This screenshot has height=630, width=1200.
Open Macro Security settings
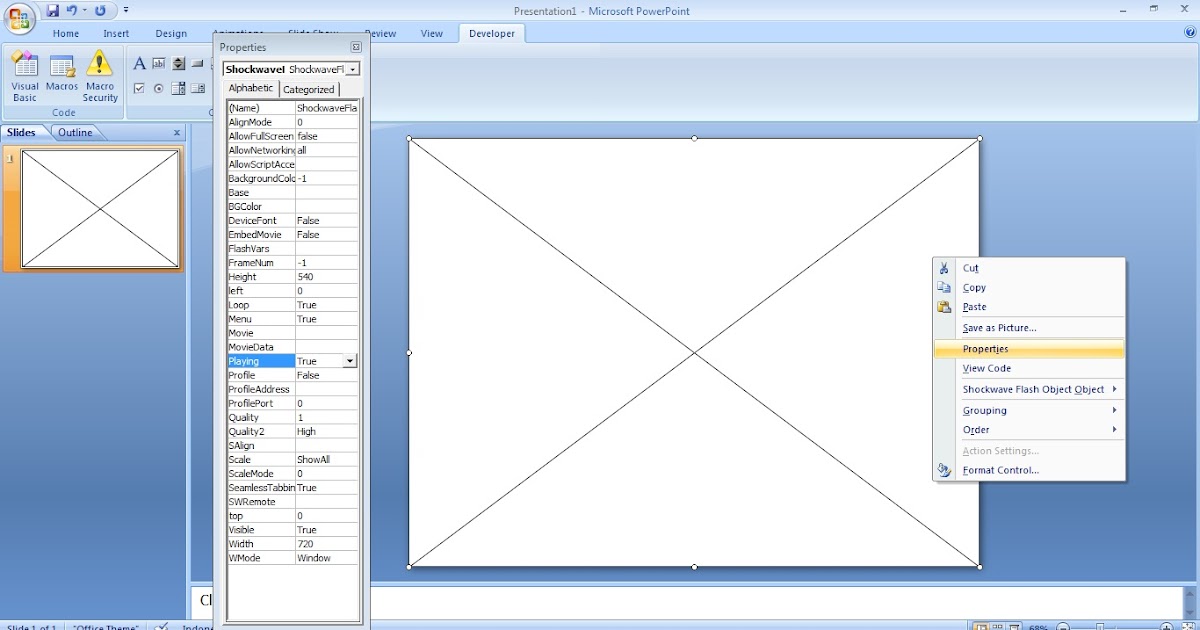[x=100, y=76]
